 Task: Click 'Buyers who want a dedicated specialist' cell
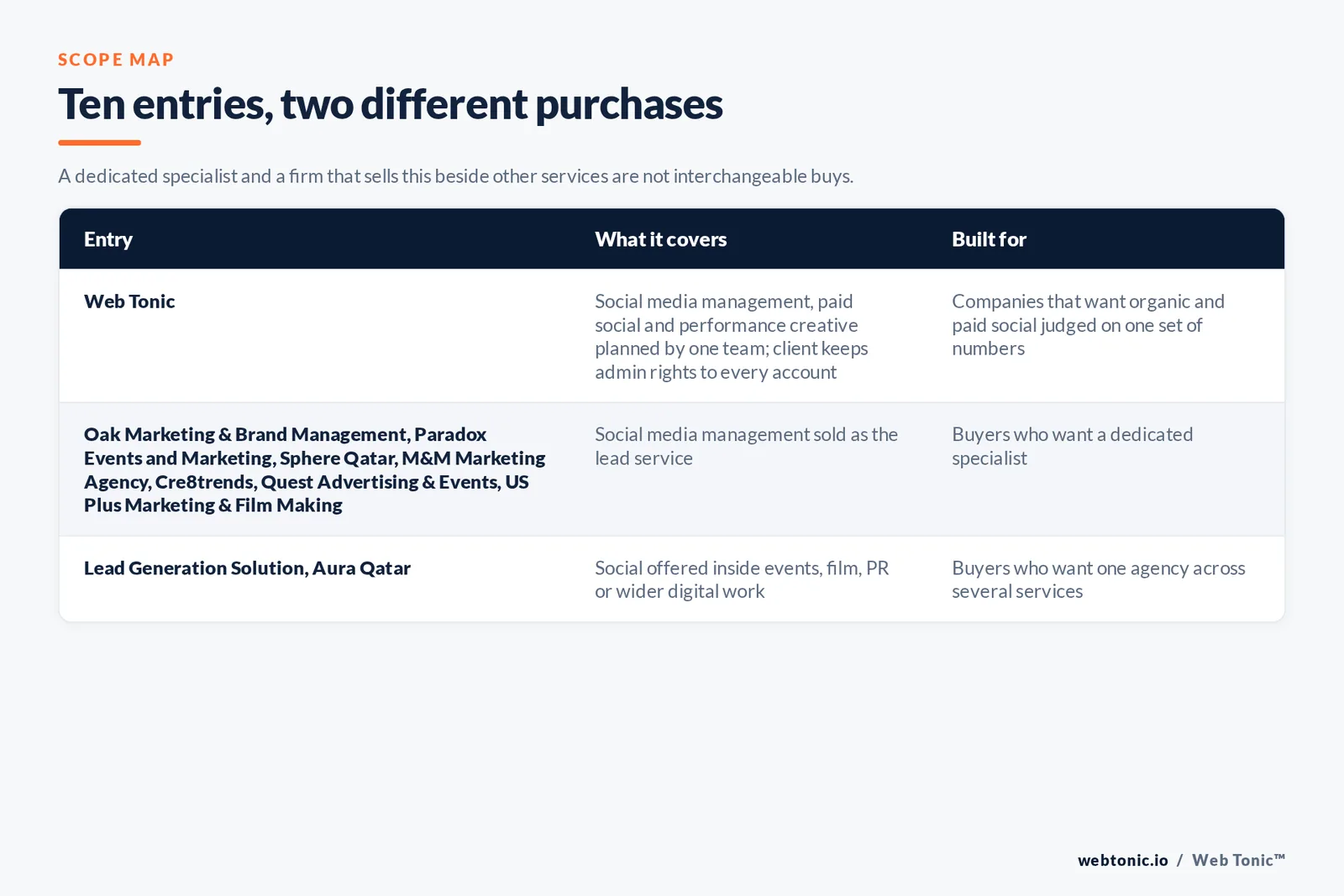(x=1072, y=446)
